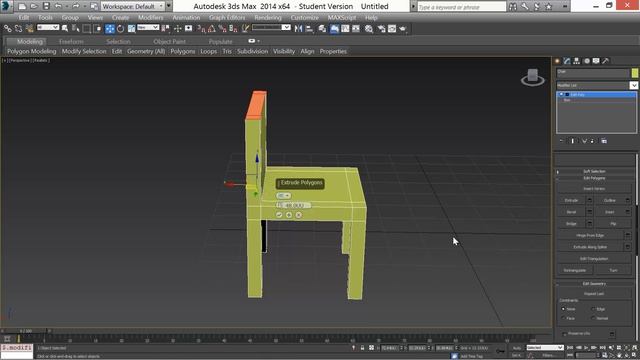Click Configure Modifier Sets icon below stack
Viewport: 640px width, 360px height.
click(604, 141)
